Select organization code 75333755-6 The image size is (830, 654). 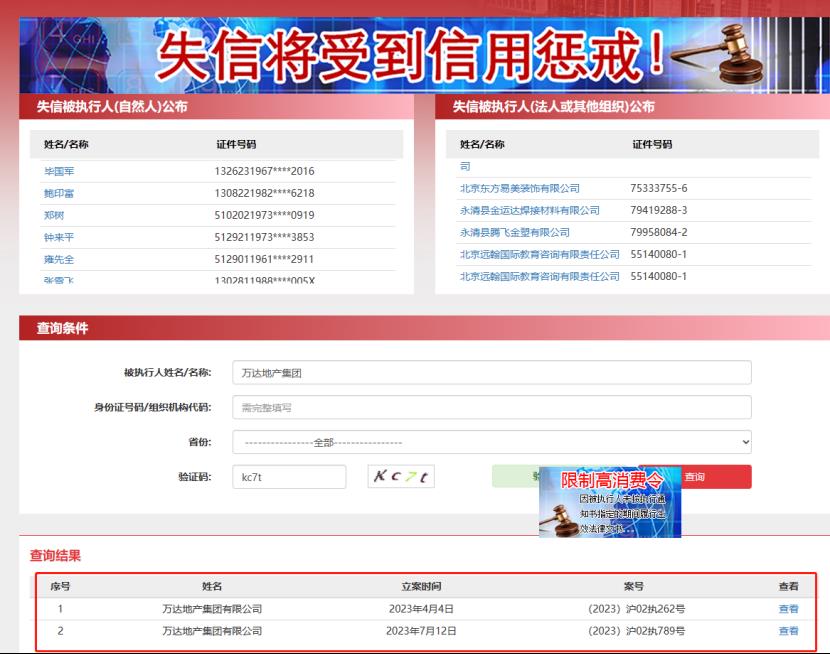point(658,188)
